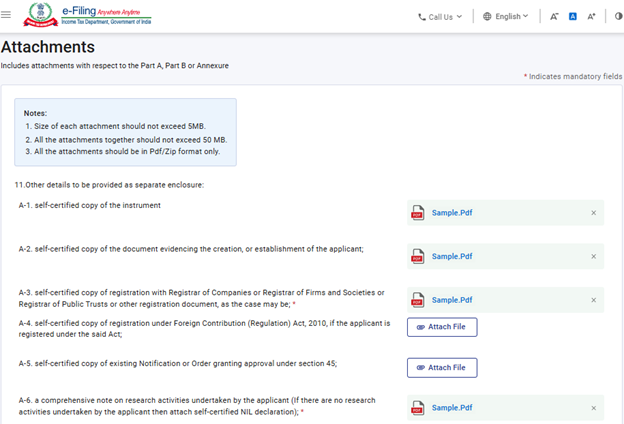Image resolution: width=624 pixels, height=424 pixels.
Task: Open Sample.Pdf link for A-2 creation document
Action: 452,256
